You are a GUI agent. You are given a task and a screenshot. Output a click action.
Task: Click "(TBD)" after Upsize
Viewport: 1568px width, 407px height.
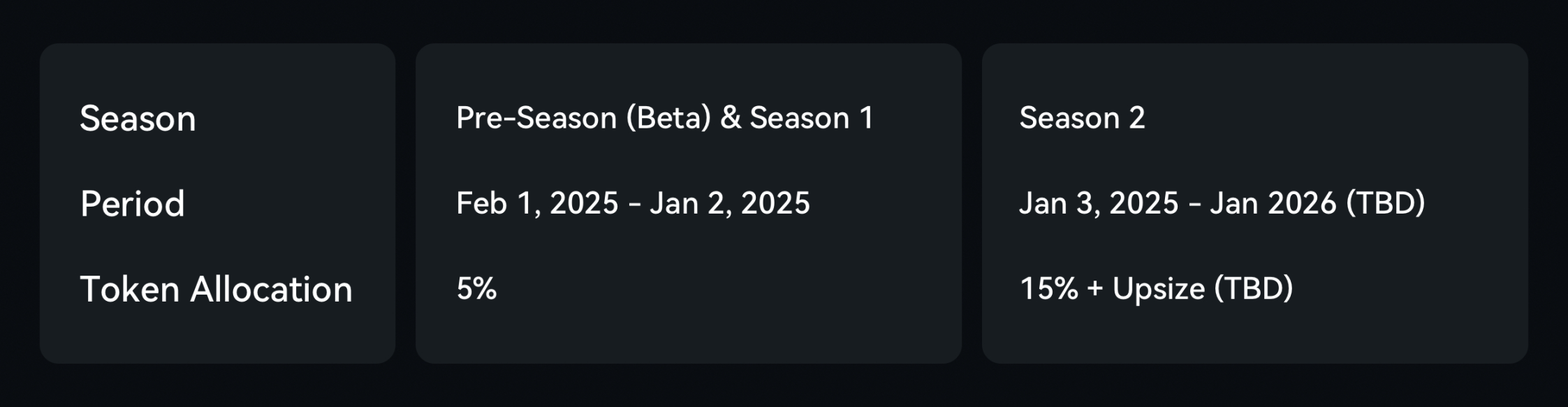click(x=1253, y=289)
